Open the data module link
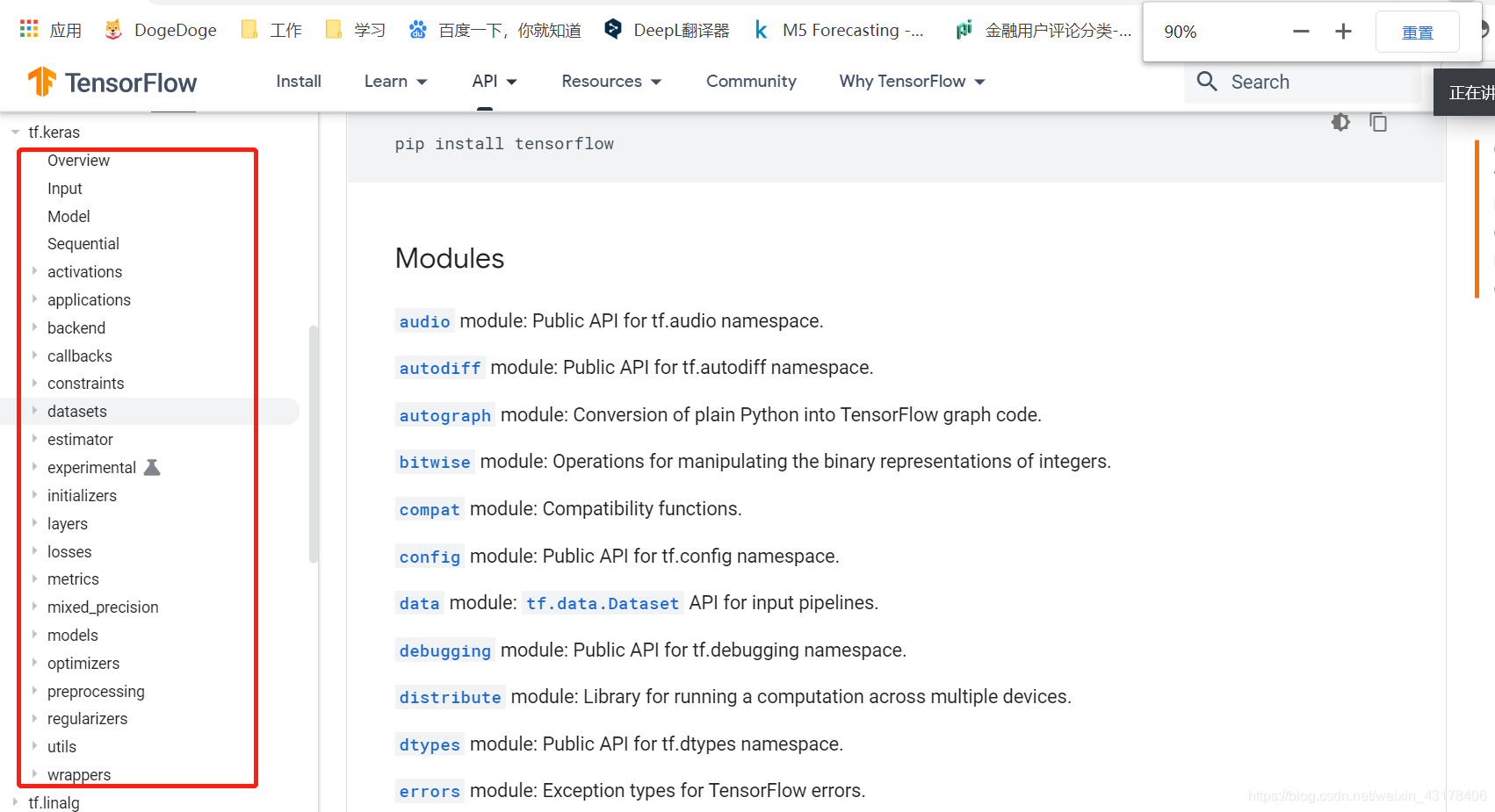The image size is (1495, 812). pos(419,603)
